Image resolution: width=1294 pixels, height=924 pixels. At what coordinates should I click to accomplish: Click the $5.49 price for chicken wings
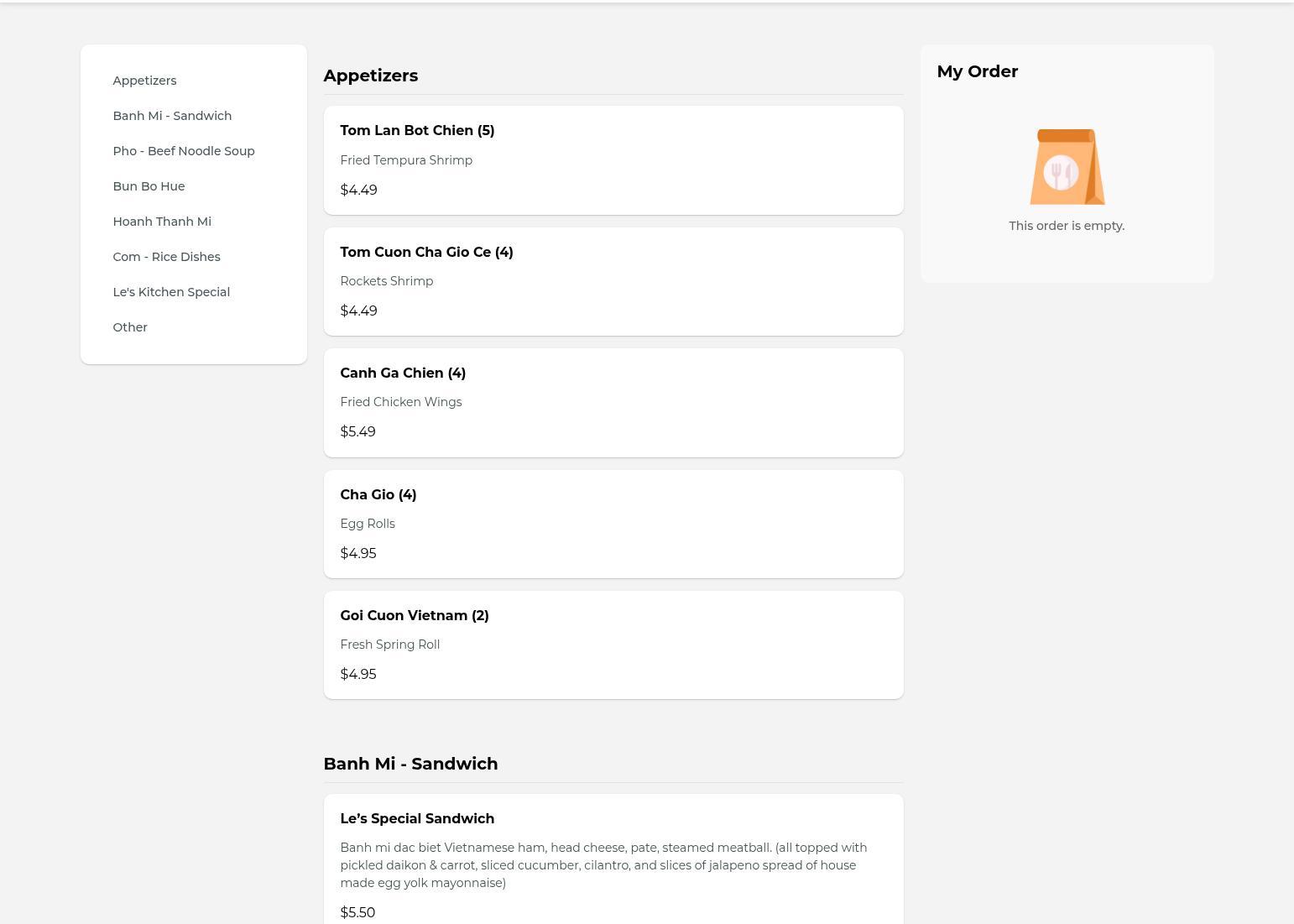coord(357,431)
